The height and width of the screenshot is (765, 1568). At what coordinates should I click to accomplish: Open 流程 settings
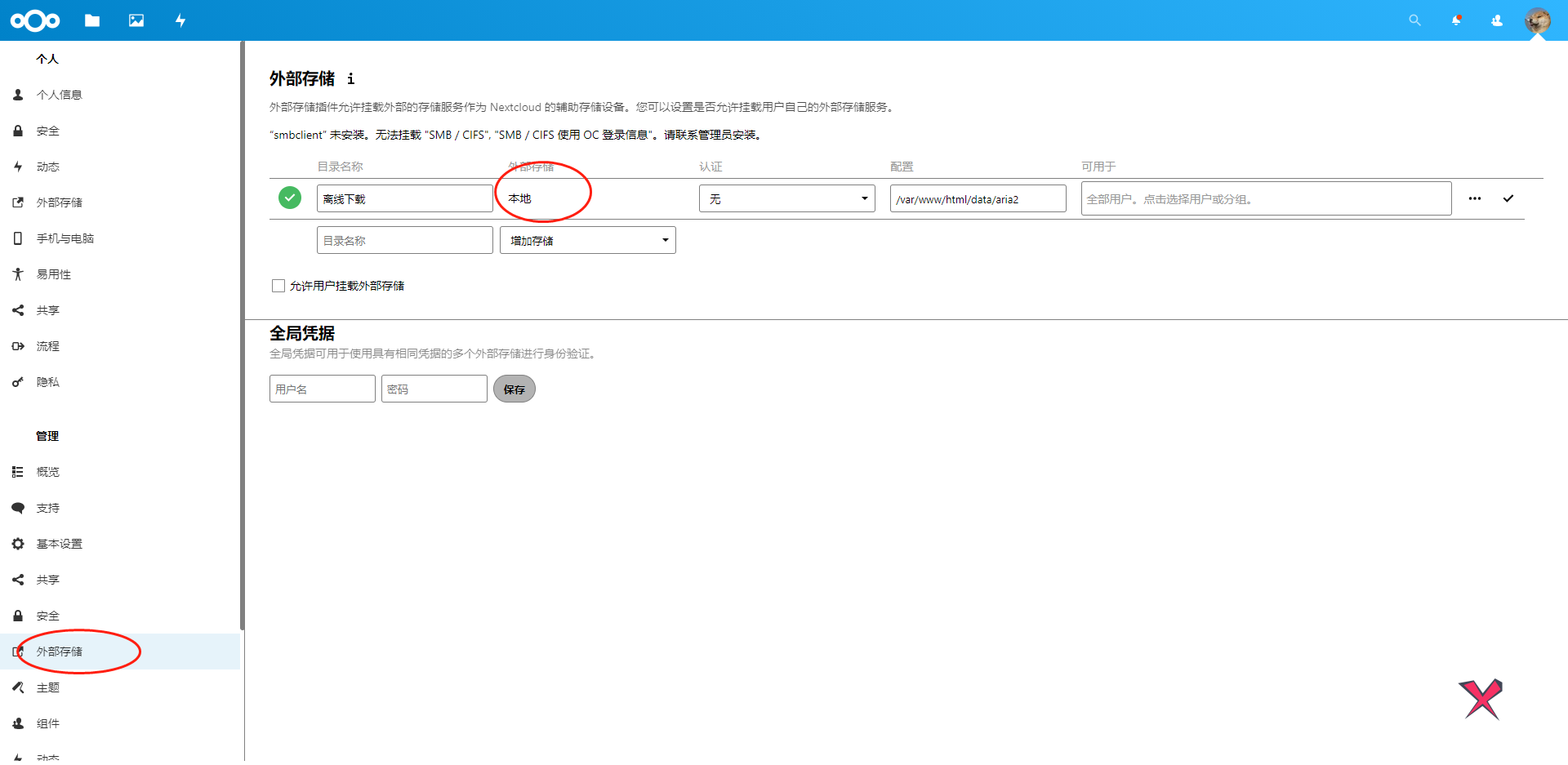120,346
